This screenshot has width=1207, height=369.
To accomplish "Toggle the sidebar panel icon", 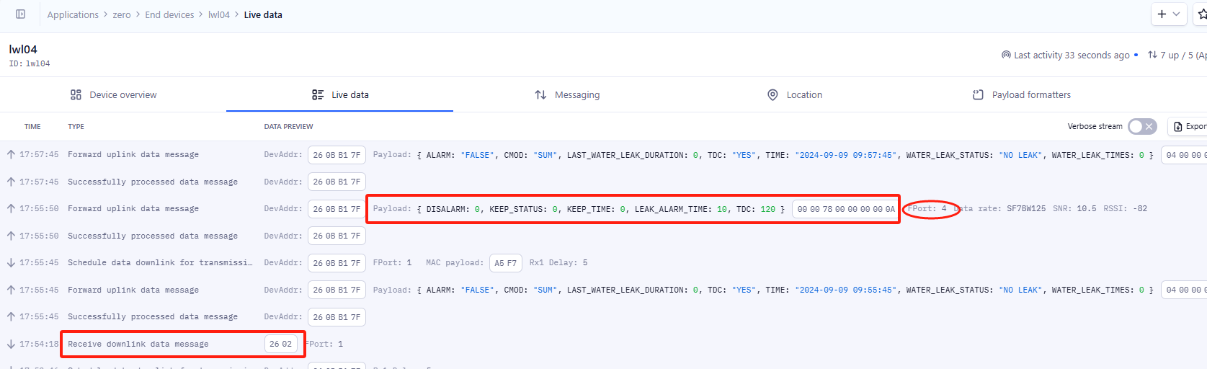I will (20, 14).
